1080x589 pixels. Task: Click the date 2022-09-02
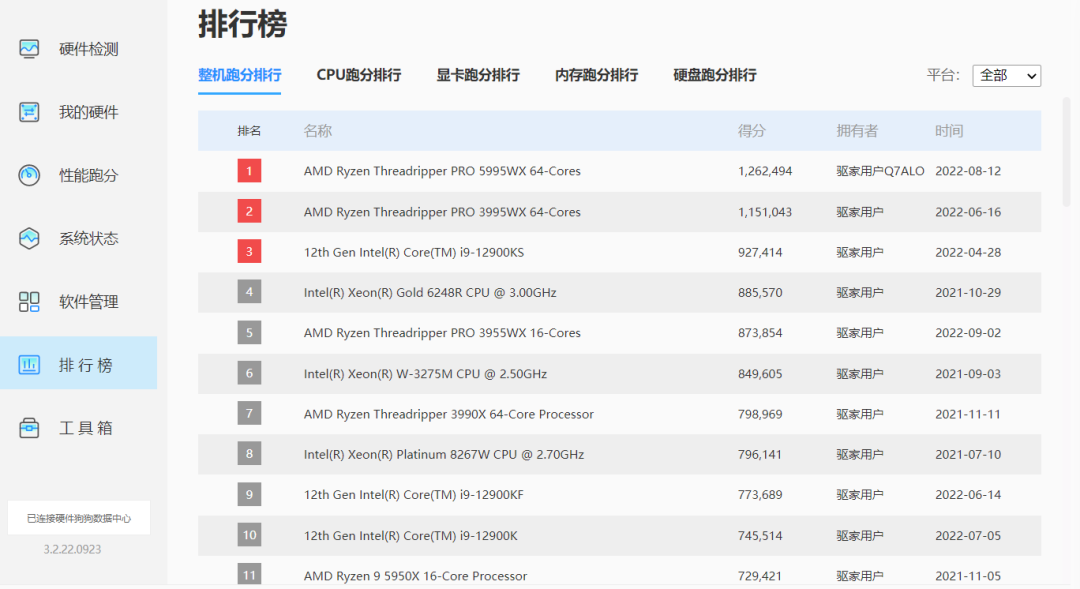coord(968,333)
